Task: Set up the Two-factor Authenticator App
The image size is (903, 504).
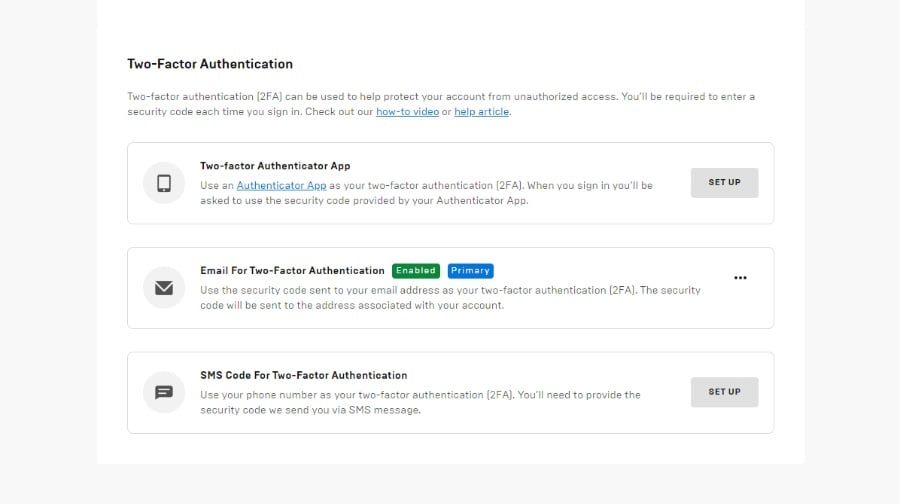Action: 724,183
